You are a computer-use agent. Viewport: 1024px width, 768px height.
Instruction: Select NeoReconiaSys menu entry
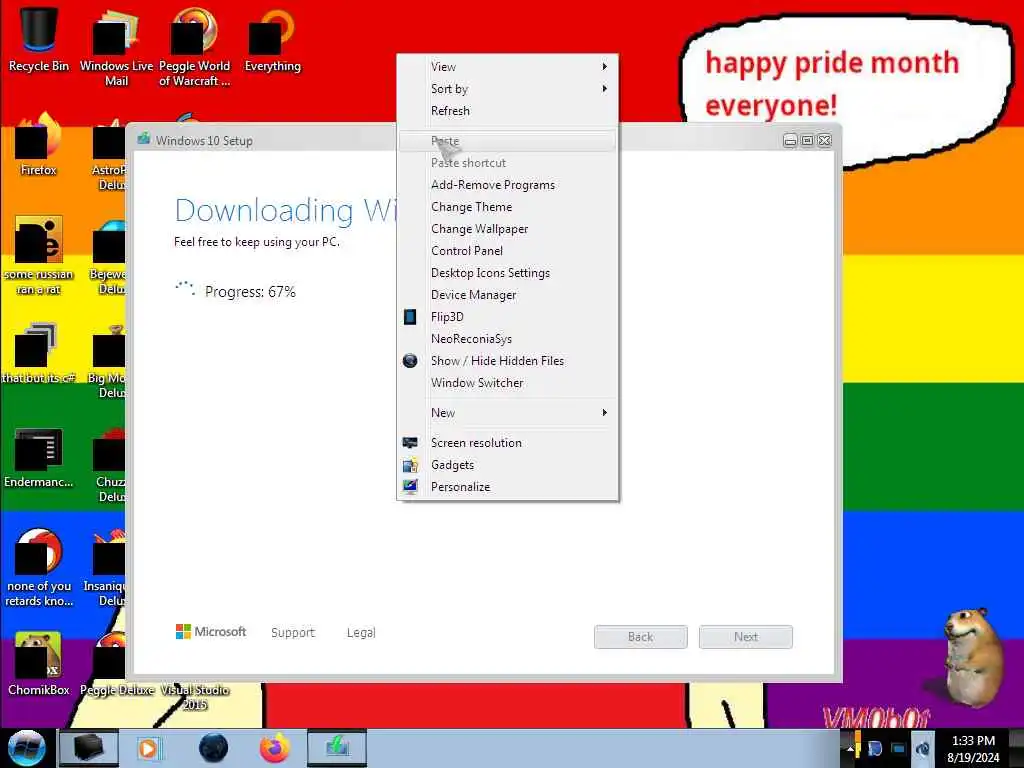507,339
